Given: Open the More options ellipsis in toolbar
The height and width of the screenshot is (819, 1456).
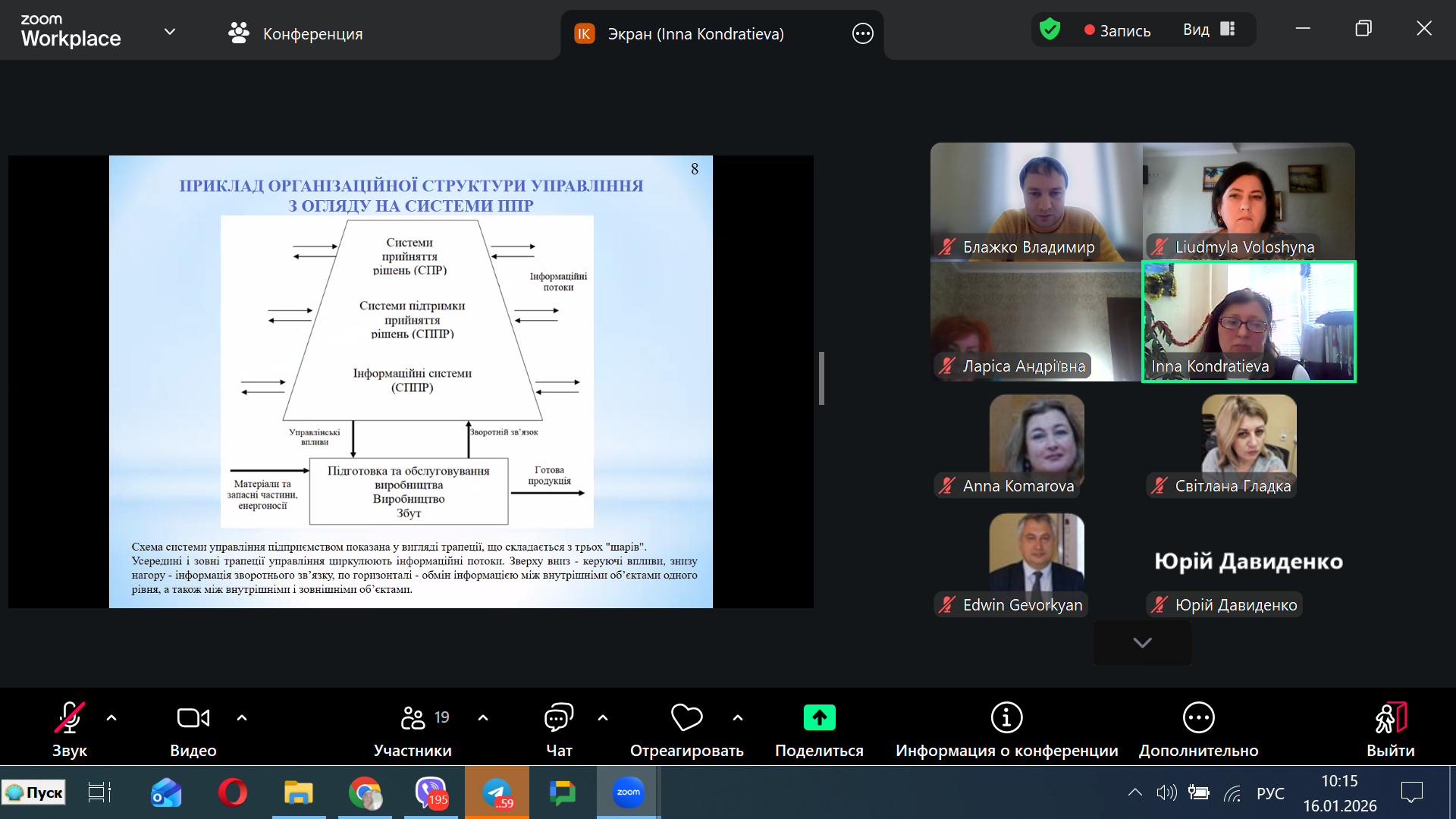Looking at the screenshot, I should pyautogui.click(x=1198, y=717).
